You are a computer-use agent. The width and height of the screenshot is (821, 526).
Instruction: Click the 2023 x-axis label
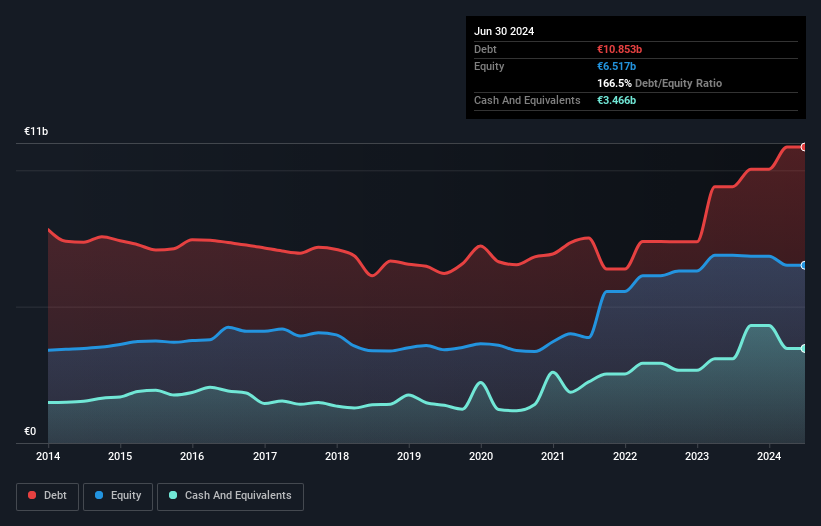[697, 456]
